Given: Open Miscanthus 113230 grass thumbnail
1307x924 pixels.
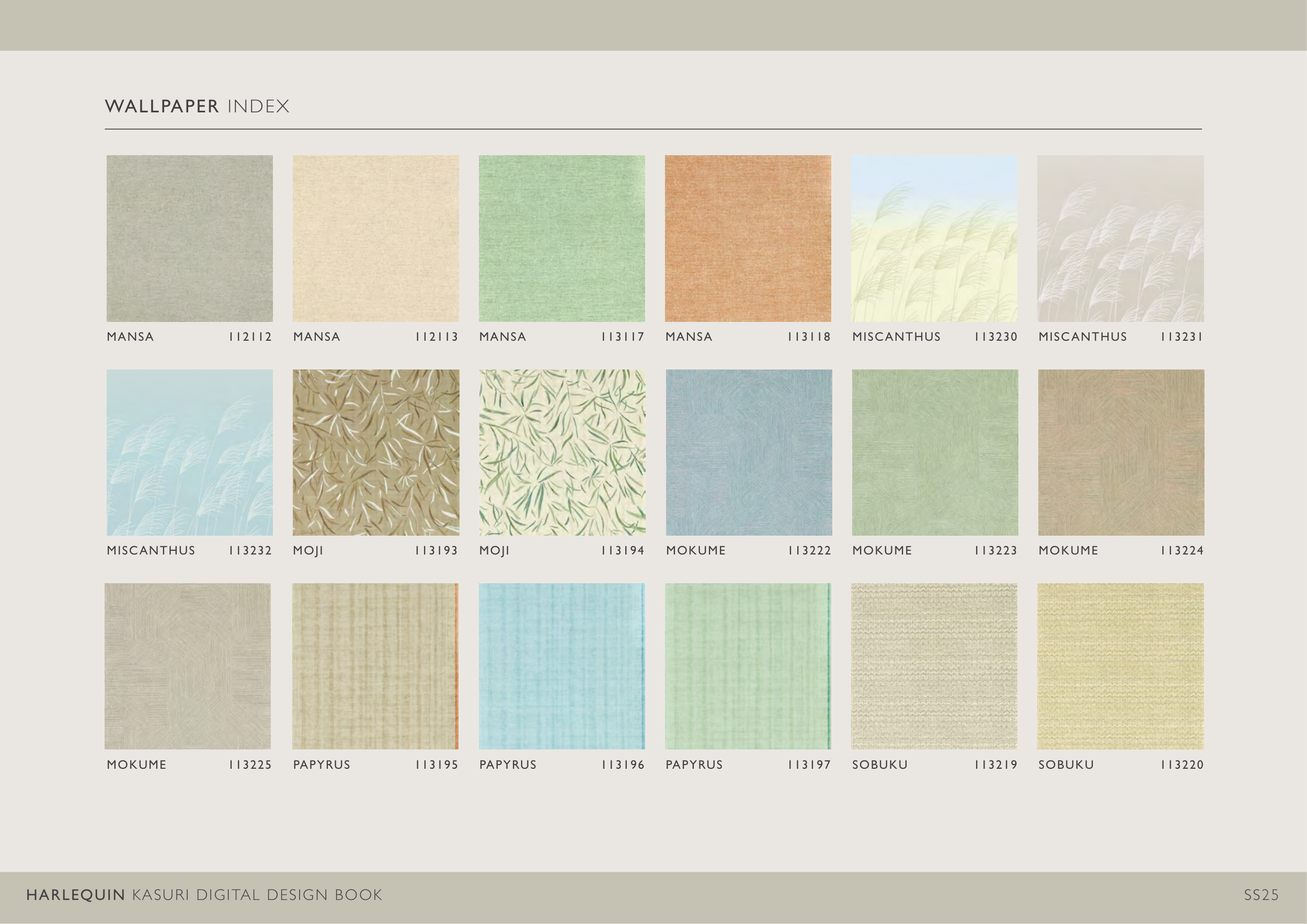Looking at the screenshot, I should click(934, 238).
